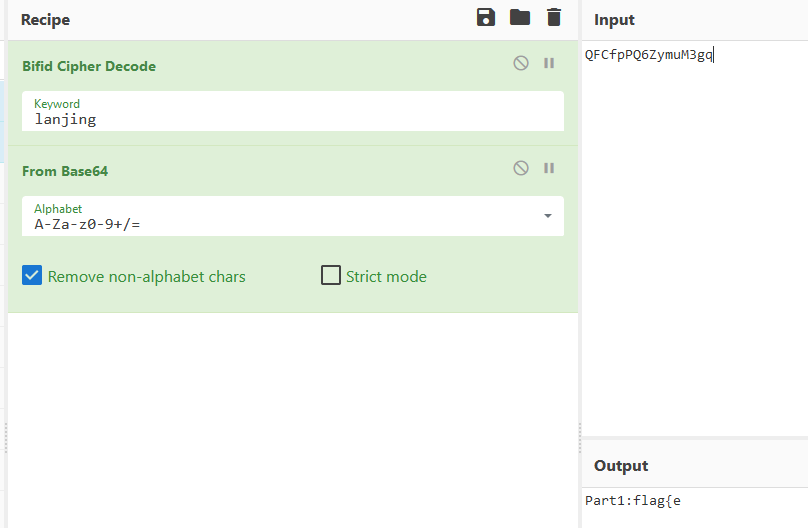Select the Bifid Cipher Decode title
This screenshot has width=808, height=528.
89,66
